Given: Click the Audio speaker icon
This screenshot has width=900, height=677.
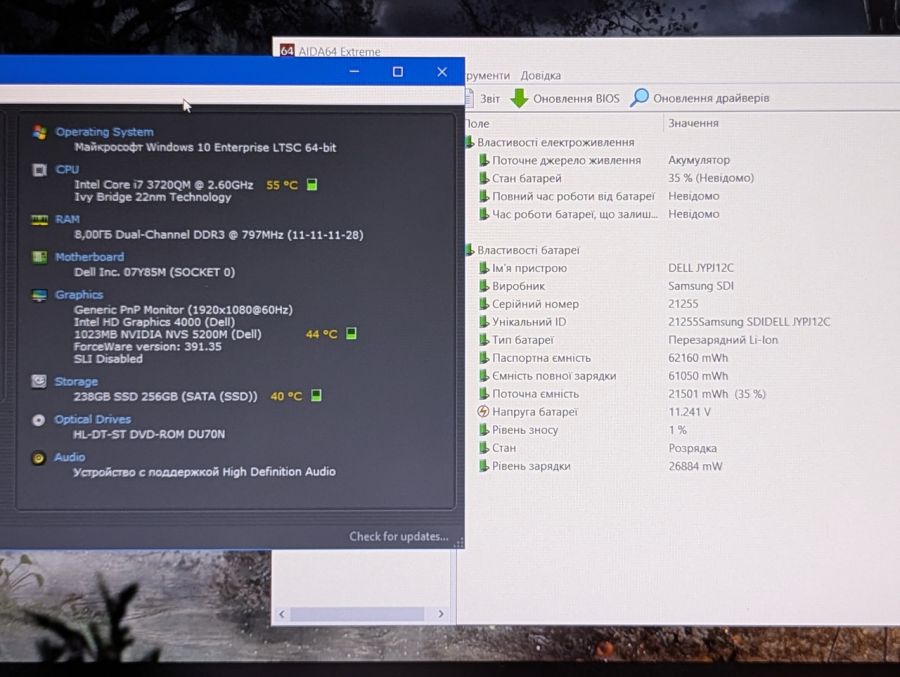Looking at the screenshot, I should (38, 458).
